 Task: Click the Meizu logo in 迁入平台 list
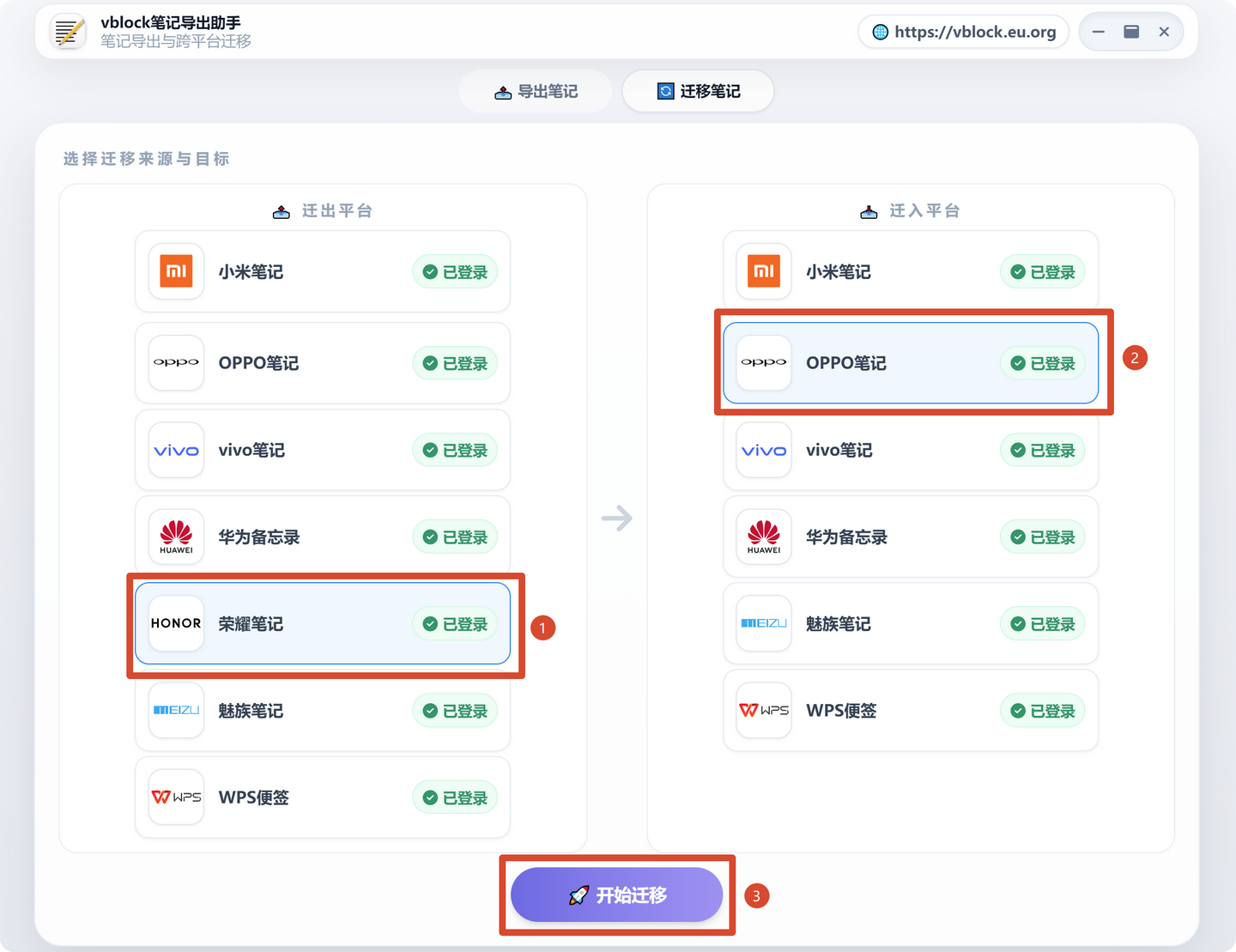pyautogui.click(x=764, y=623)
